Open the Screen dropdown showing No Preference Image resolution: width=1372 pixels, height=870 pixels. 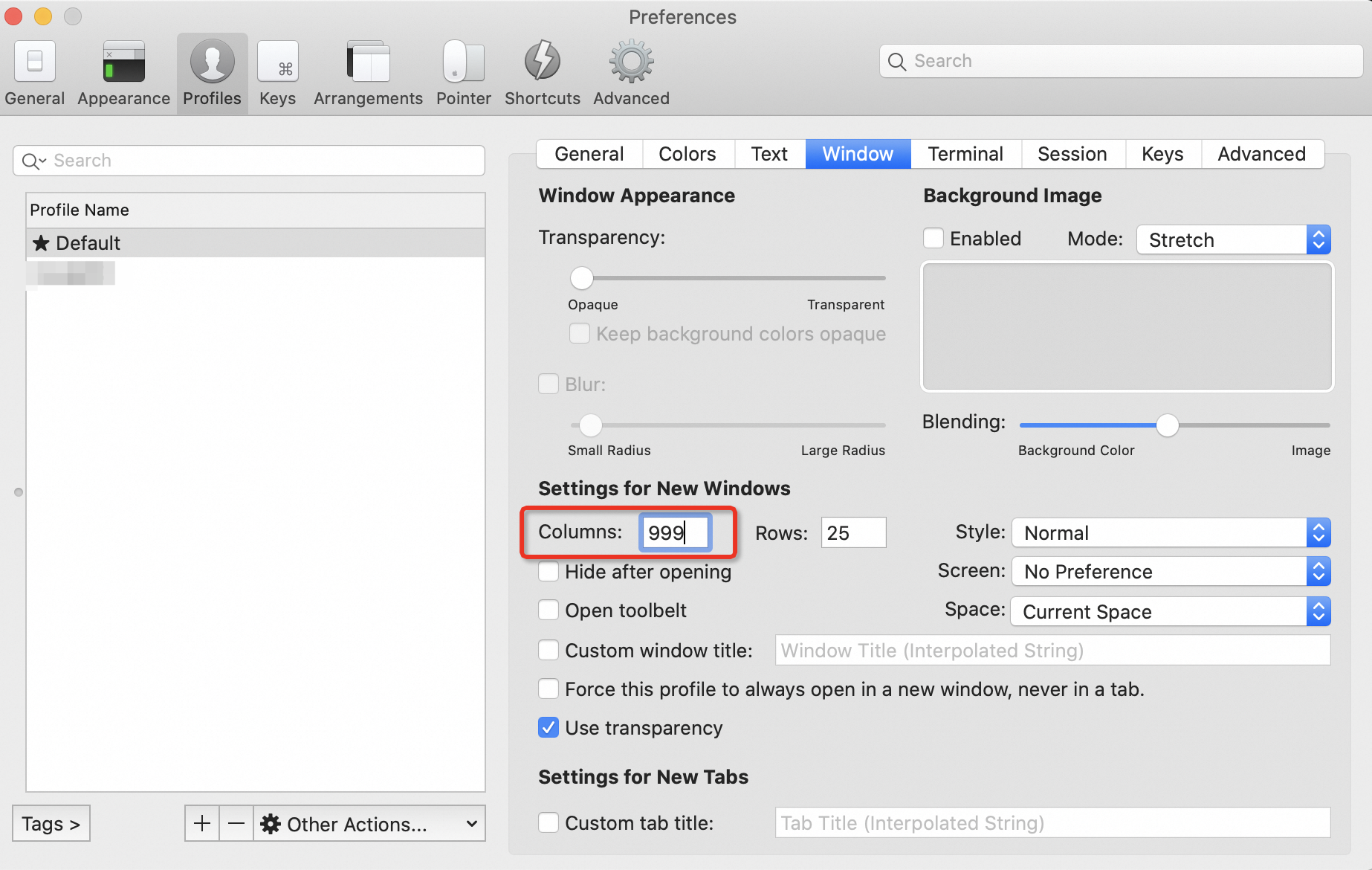tap(1171, 571)
